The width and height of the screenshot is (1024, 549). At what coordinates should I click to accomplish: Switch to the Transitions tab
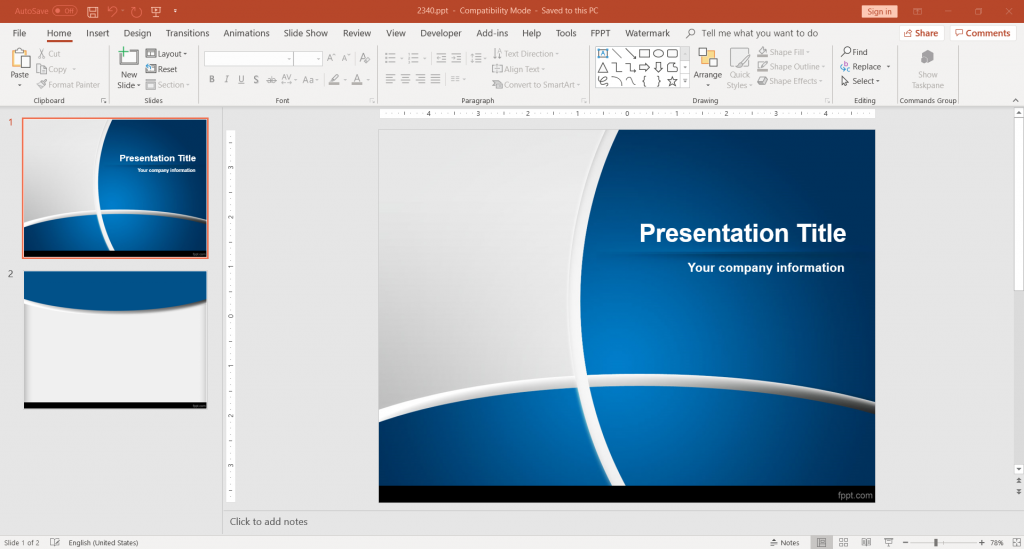187,33
